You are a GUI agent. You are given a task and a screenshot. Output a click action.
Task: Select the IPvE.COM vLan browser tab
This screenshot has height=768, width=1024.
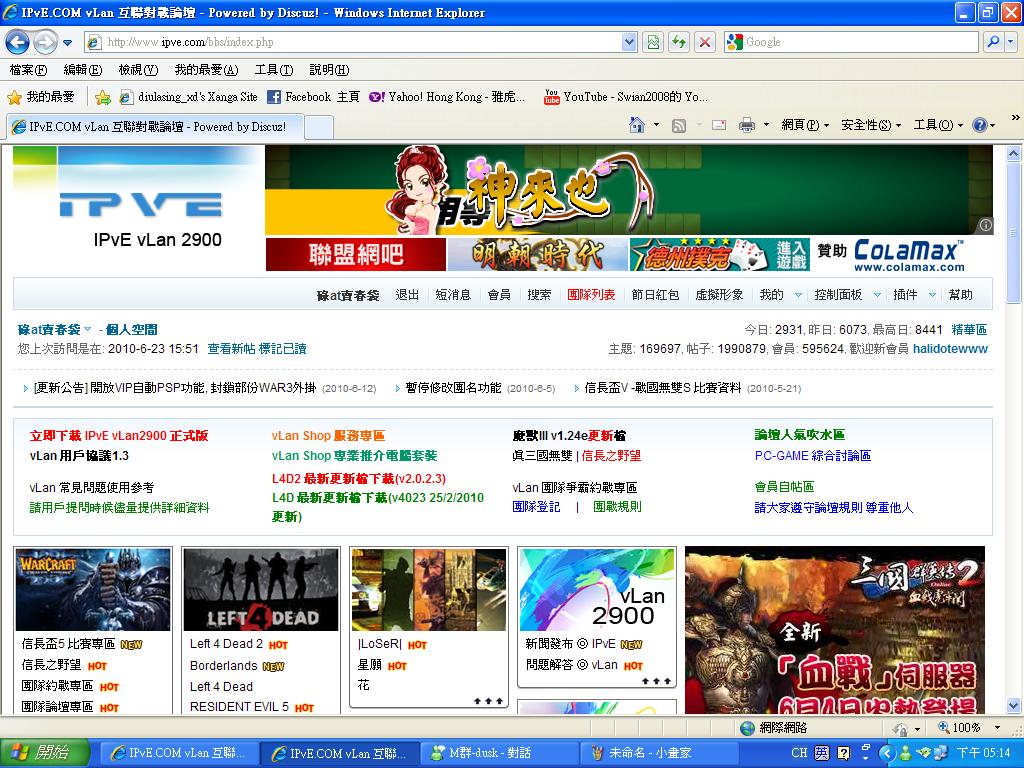[150, 127]
